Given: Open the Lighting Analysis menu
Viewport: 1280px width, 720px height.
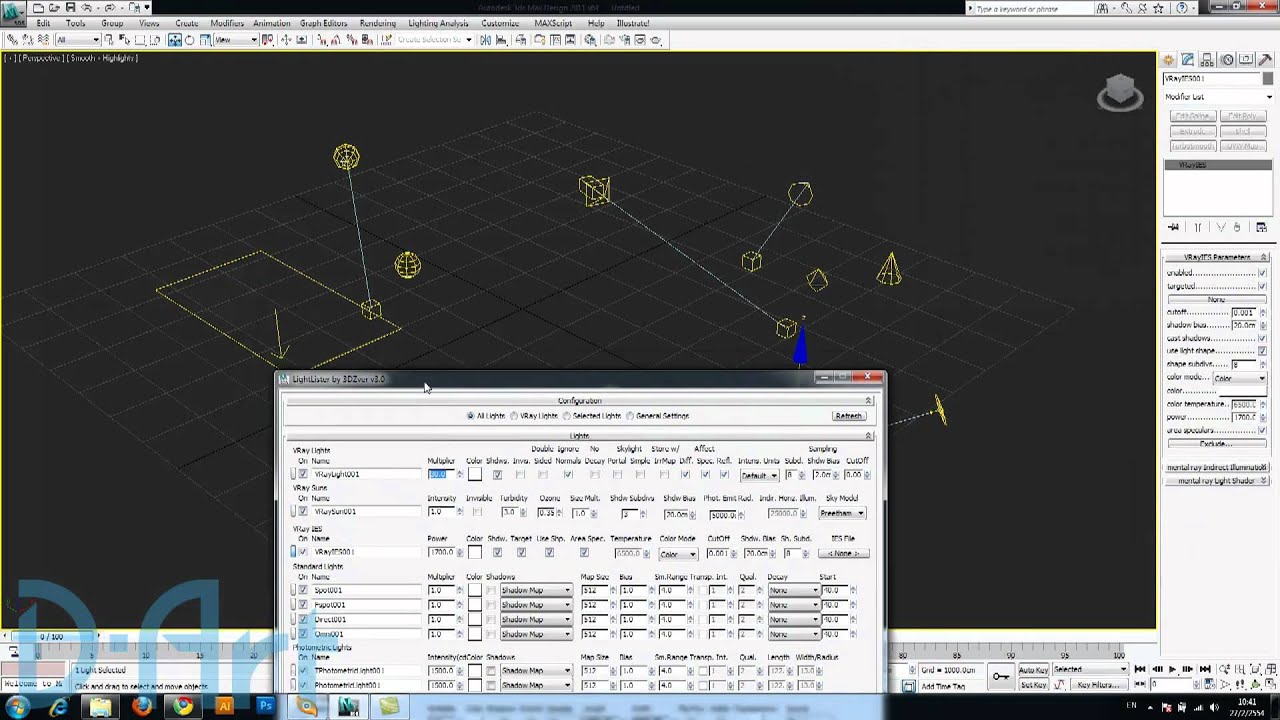Looking at the screenshot, I should coord(438,23).
